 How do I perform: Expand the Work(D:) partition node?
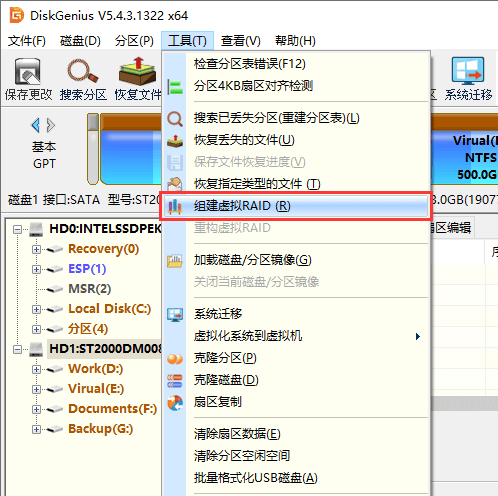[x=36, y=369]
